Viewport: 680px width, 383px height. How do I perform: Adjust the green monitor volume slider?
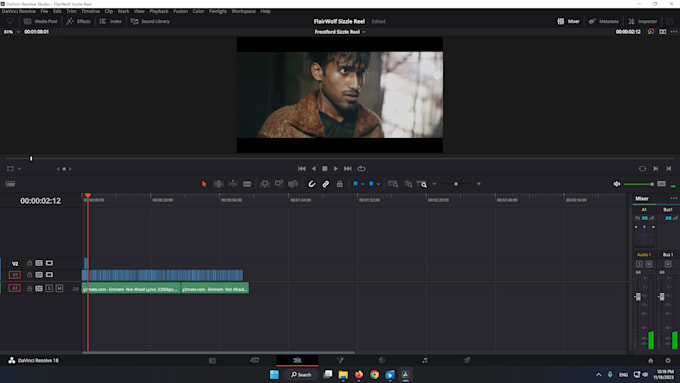pos(638,184)
